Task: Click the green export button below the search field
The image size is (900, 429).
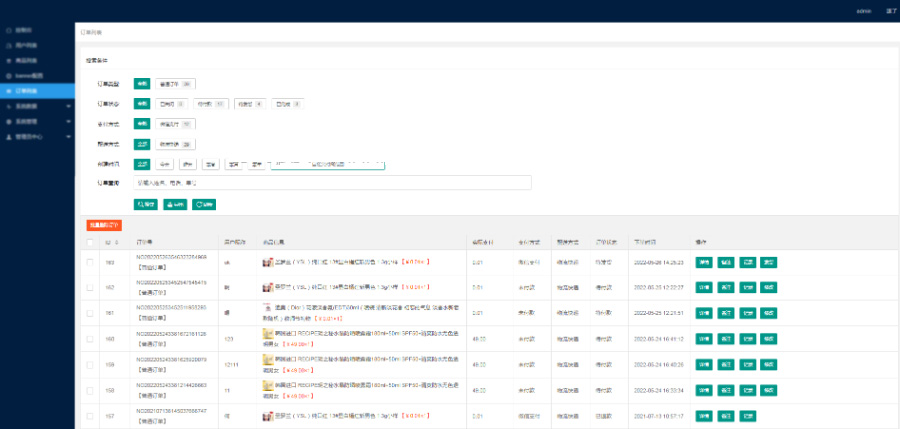Action: (x=175, y=204)
